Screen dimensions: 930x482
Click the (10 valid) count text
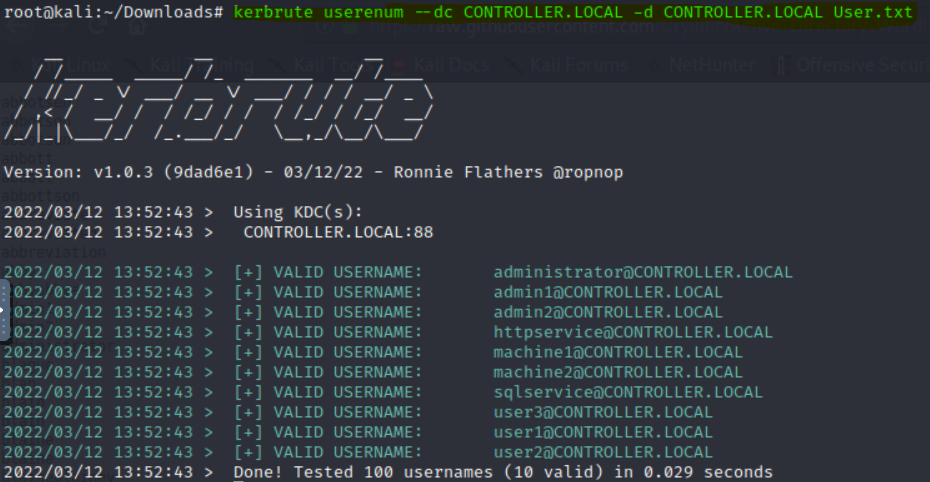pyautogui.click(x=553, y=473)
